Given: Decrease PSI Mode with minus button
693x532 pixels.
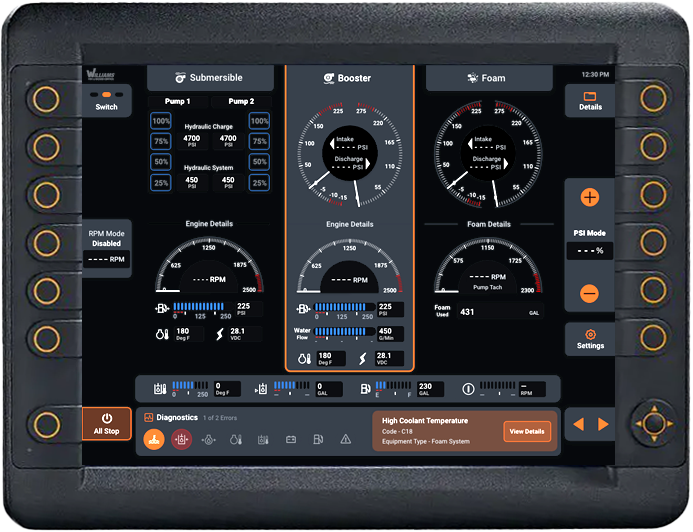Looking at the screenshot, I should 590,293.
